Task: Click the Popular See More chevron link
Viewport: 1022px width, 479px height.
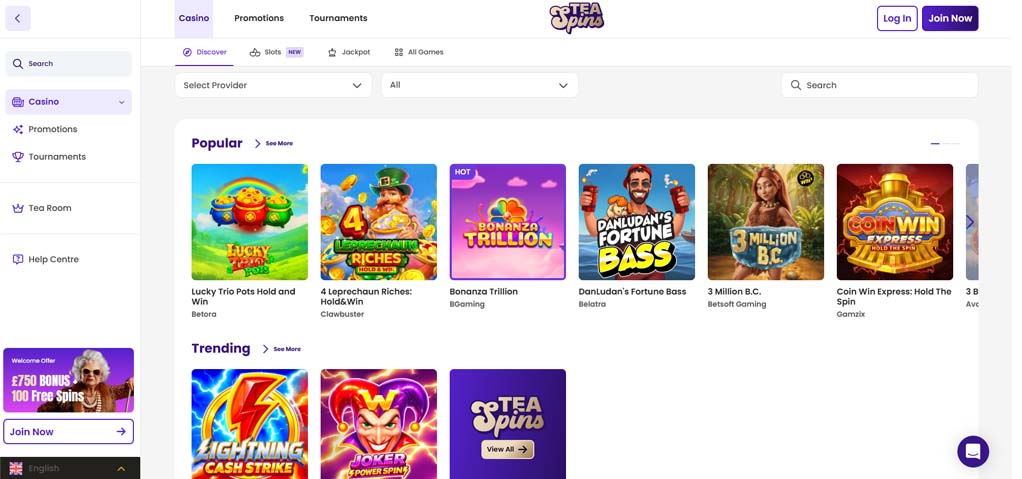Action: click(x=274, y=143)
